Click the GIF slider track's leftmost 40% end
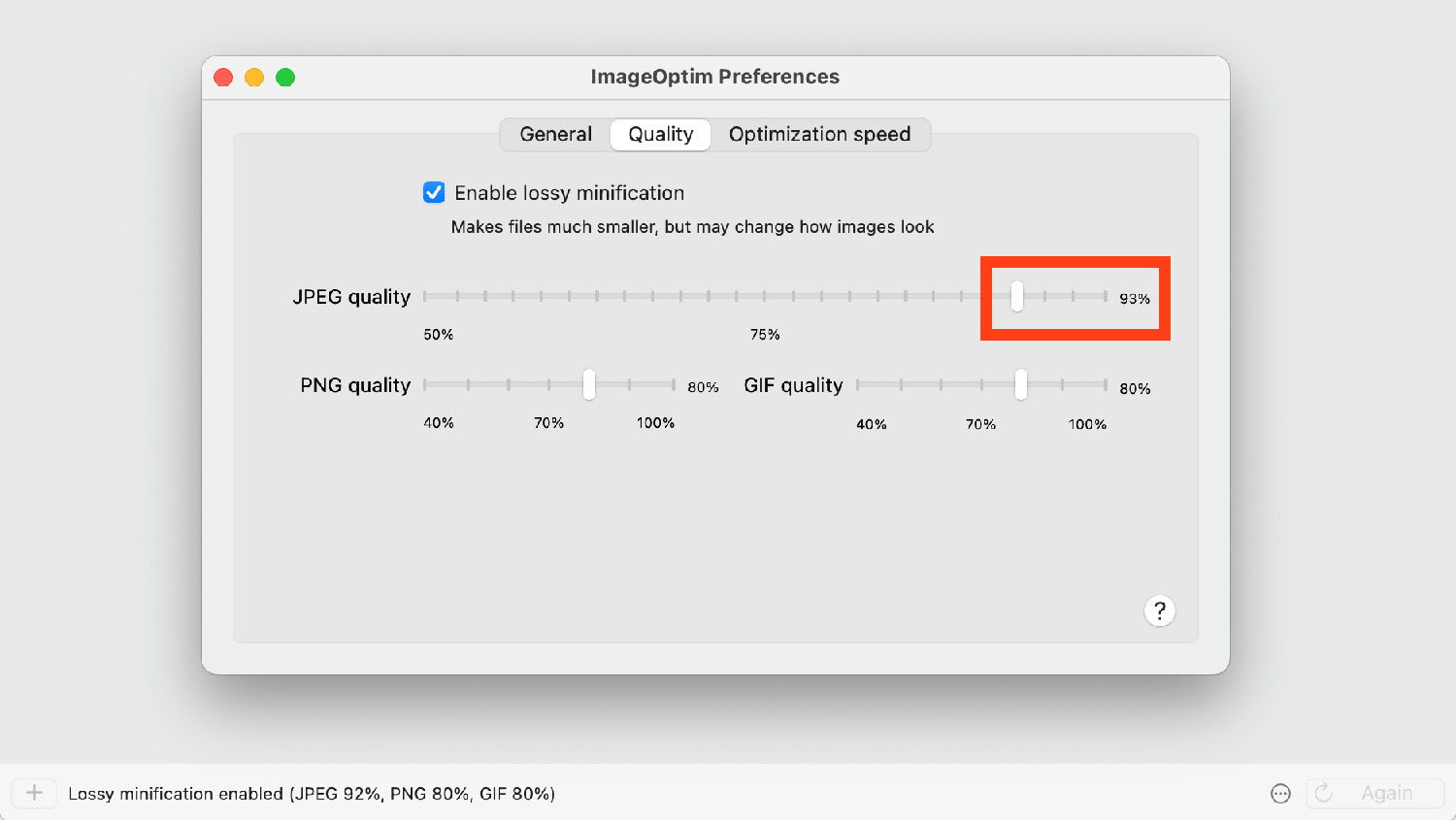This screenshot has width=1456, height=820. click(x=859, y=384)
